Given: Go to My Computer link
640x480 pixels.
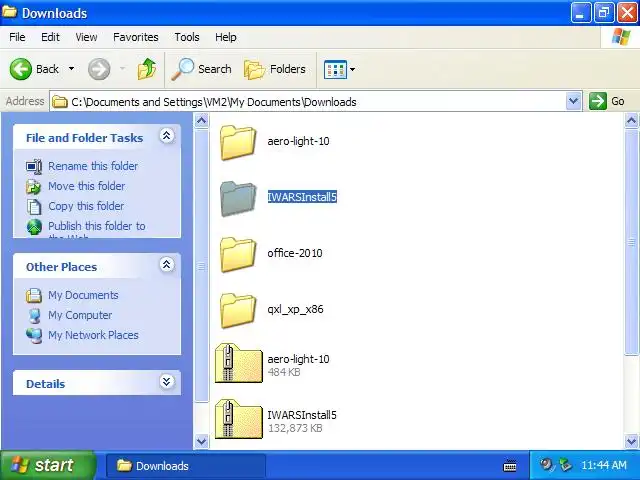Looking at the screenshot, I should [x=80, y=315].
